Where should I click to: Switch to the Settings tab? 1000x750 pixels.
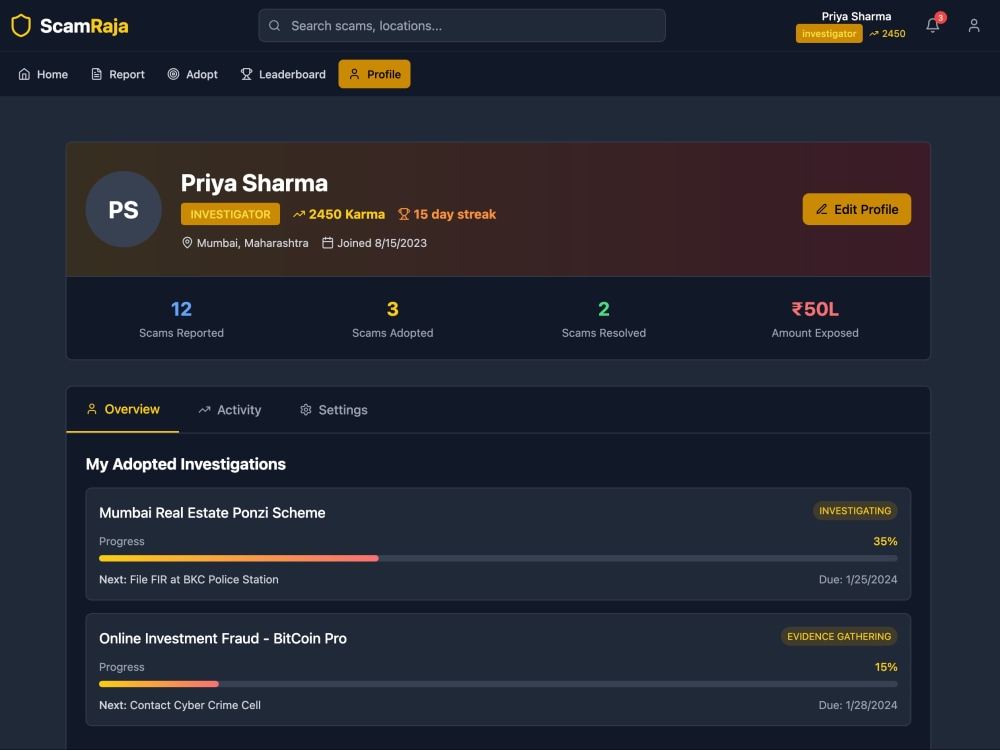point(334,410)
